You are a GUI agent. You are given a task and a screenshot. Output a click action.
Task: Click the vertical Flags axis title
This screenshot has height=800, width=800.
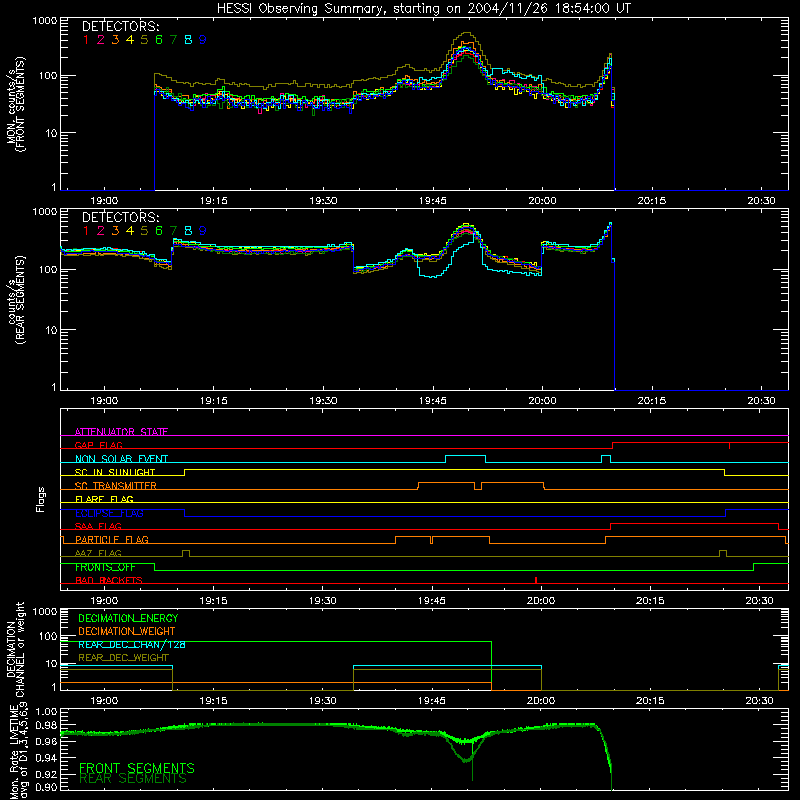[40, 499]
